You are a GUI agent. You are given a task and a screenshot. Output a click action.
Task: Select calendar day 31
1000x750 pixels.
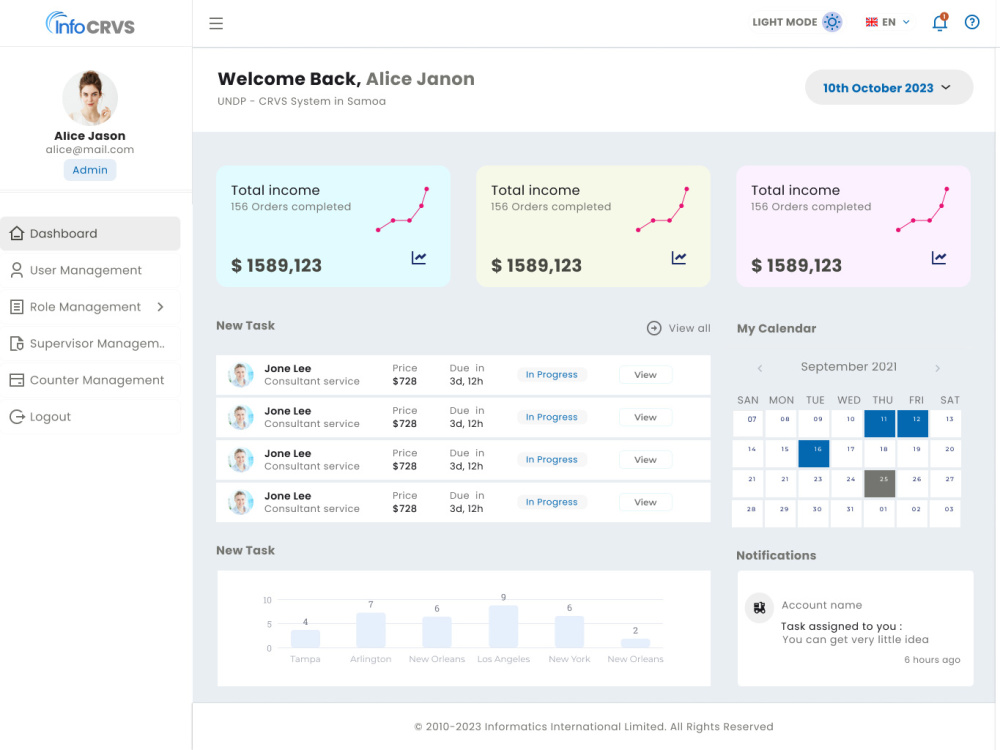[x=847, y=513]
